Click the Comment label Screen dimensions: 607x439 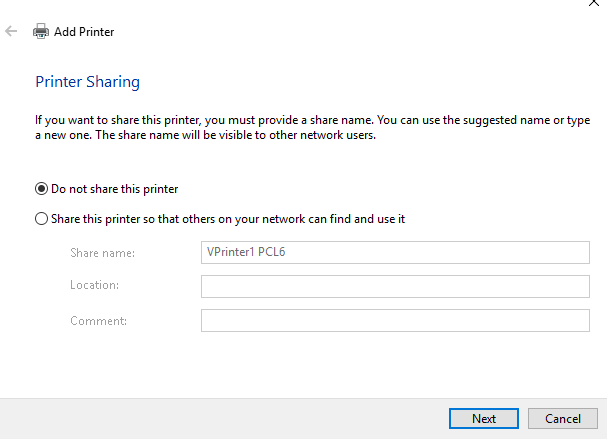(x=98, y=321)
